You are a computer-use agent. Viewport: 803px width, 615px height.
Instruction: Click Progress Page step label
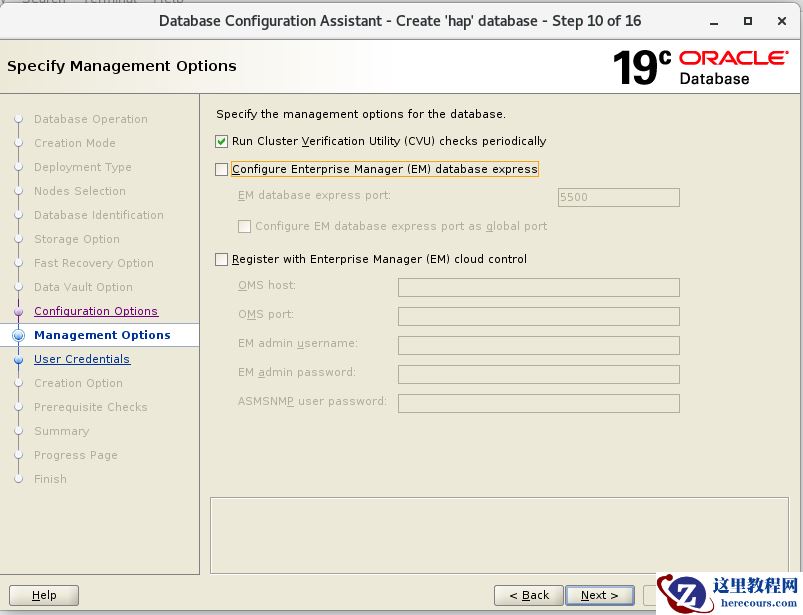tap(76, 455)
